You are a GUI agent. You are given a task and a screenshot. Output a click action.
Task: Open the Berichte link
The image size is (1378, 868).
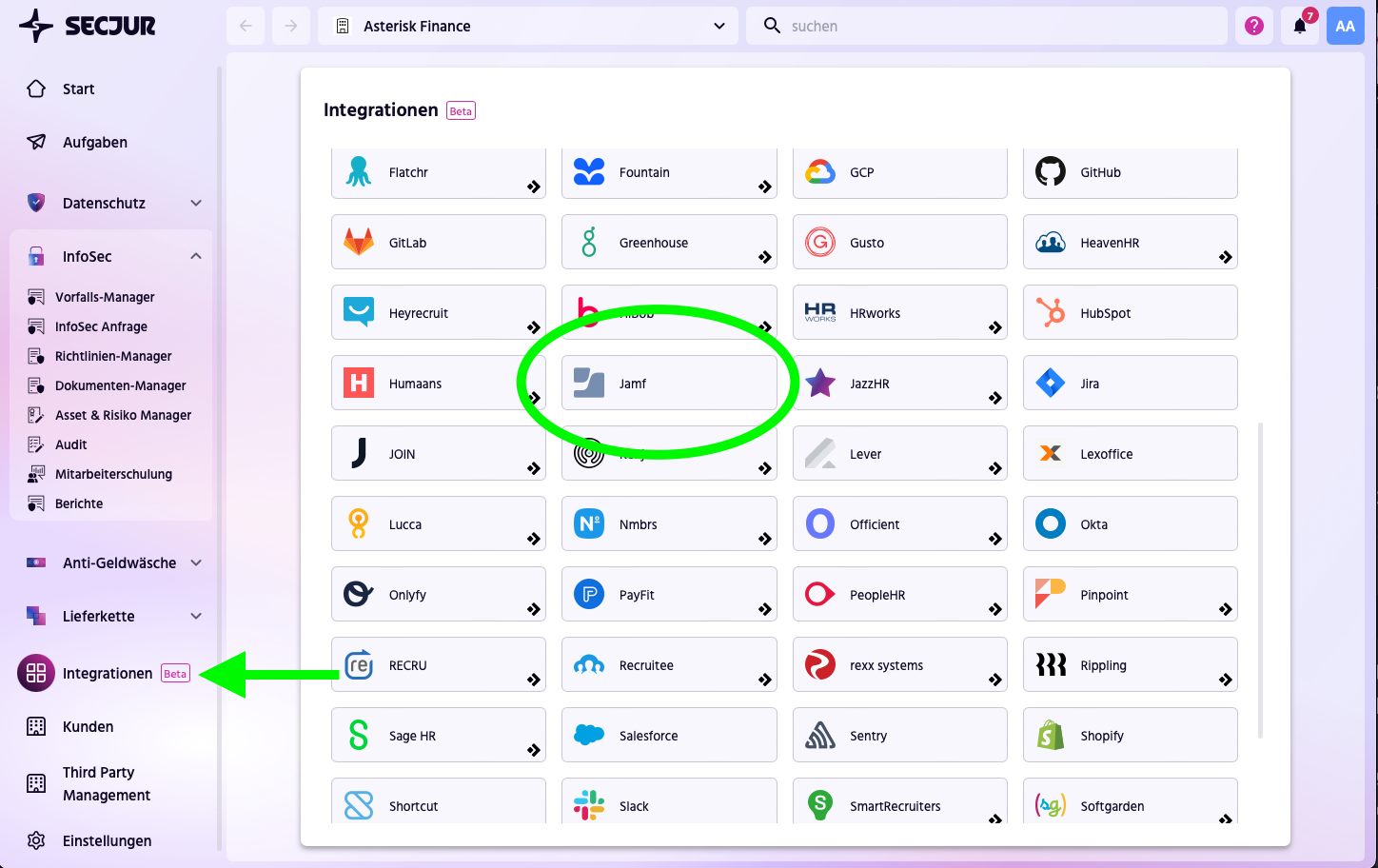(x=79, y=503)
